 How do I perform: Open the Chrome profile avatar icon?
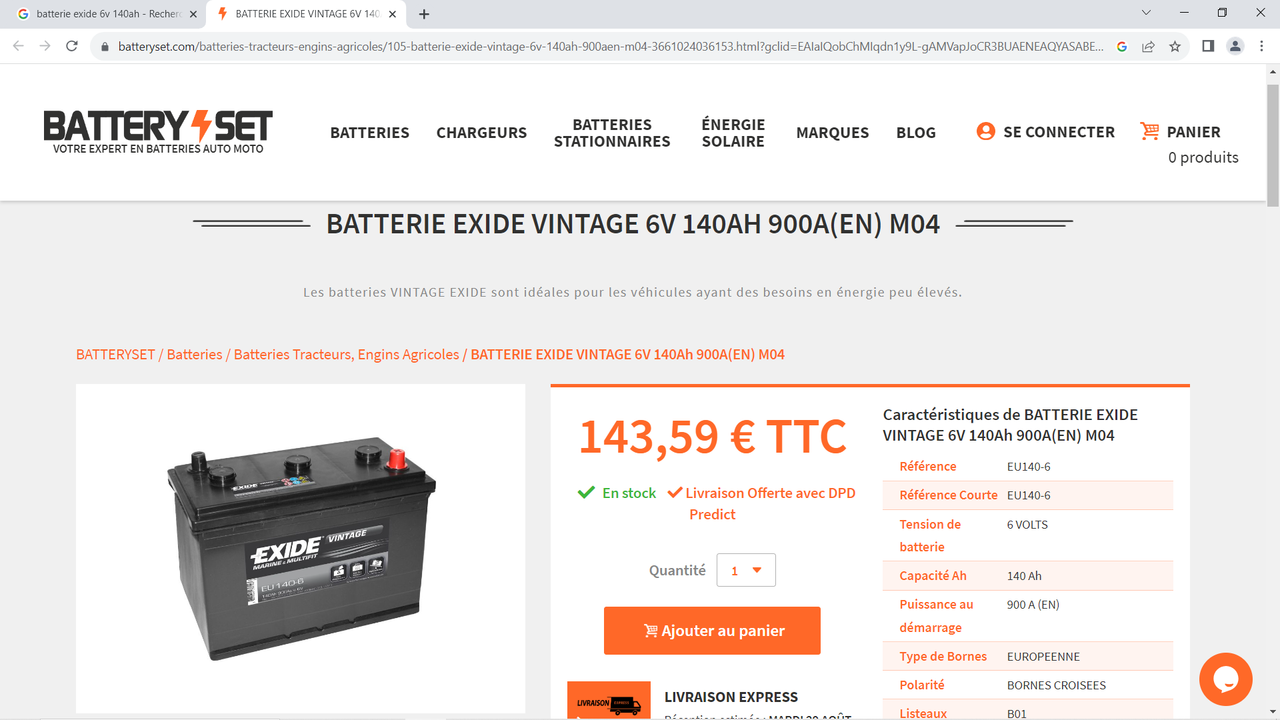pyautogui.click(x=1236, y=46)
